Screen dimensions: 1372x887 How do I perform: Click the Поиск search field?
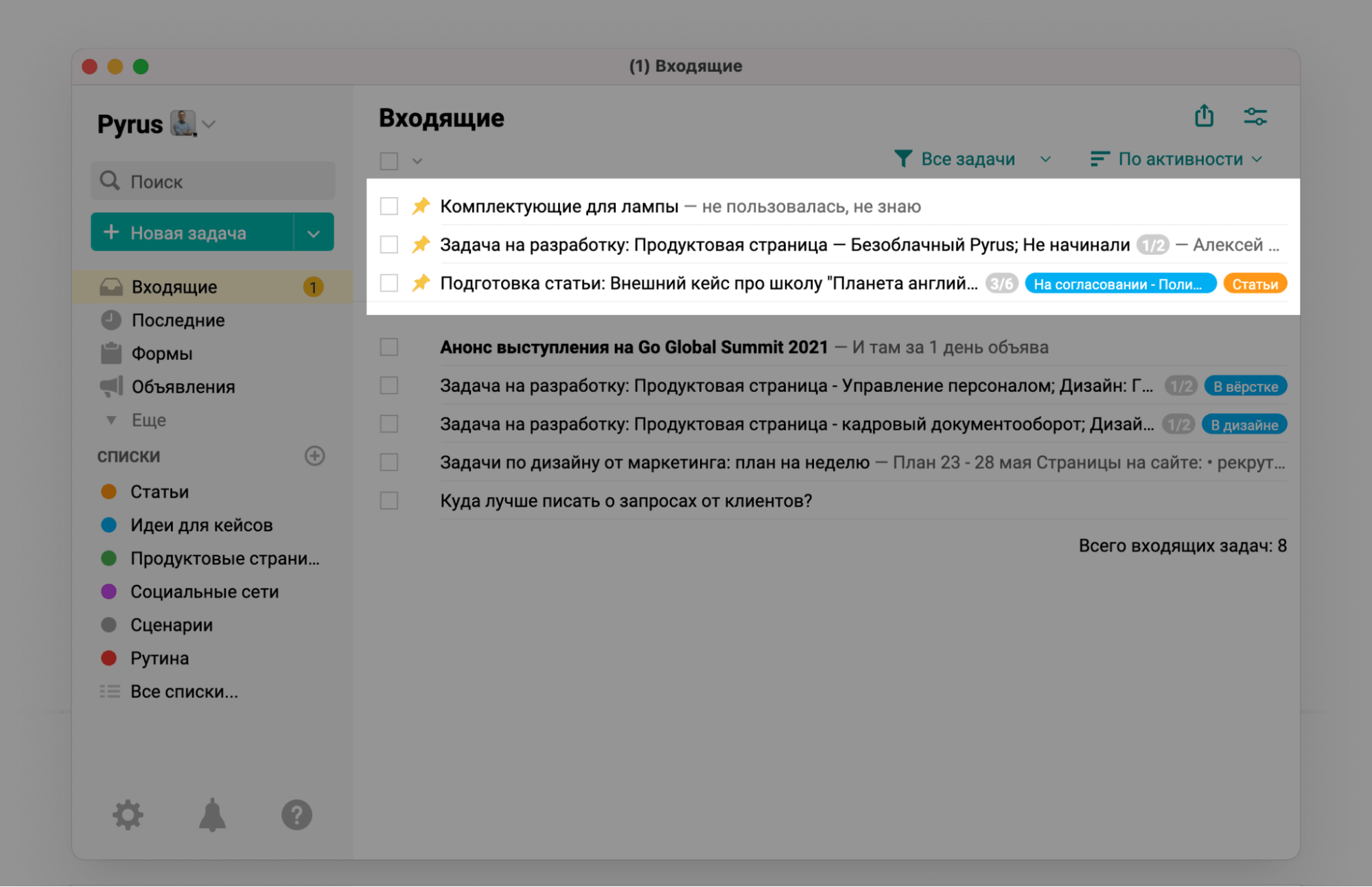[213, 181]
